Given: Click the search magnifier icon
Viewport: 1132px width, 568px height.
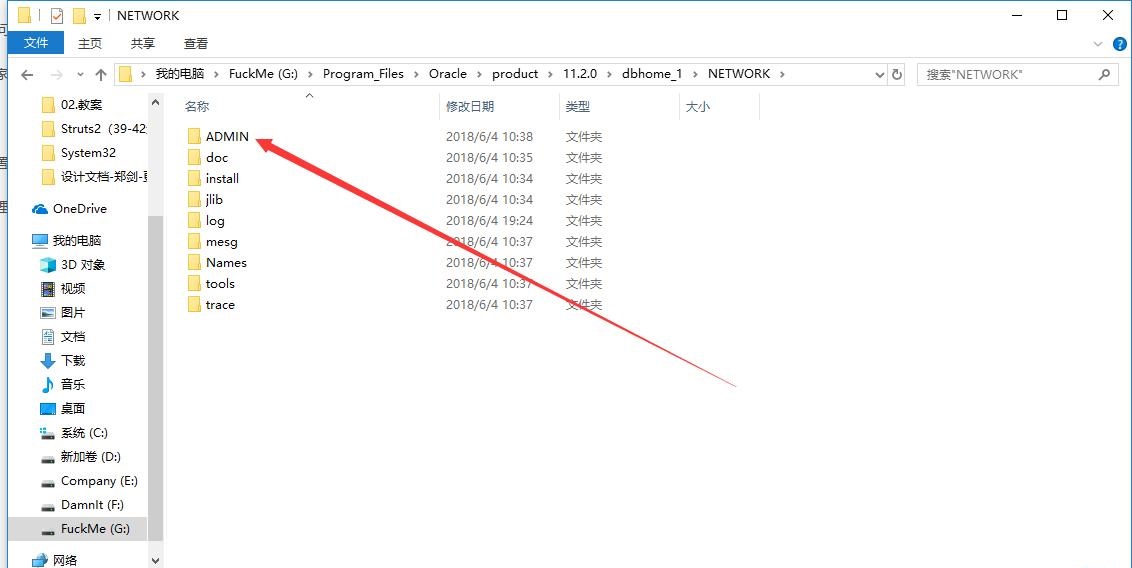Looking at the screenshot, I should 1104,74.
